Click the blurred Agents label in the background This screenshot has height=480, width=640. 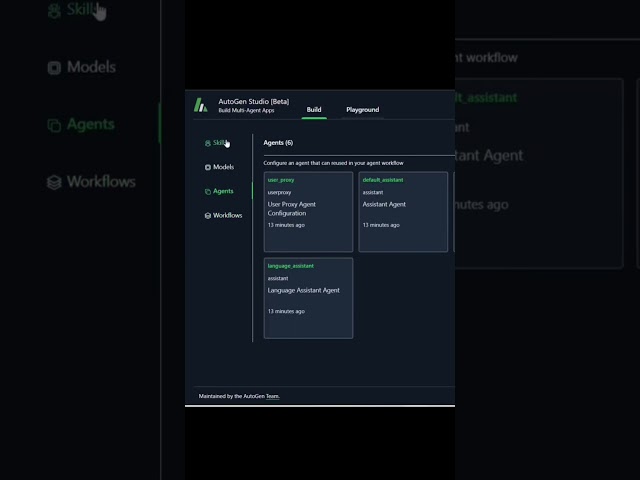(90, 124)
